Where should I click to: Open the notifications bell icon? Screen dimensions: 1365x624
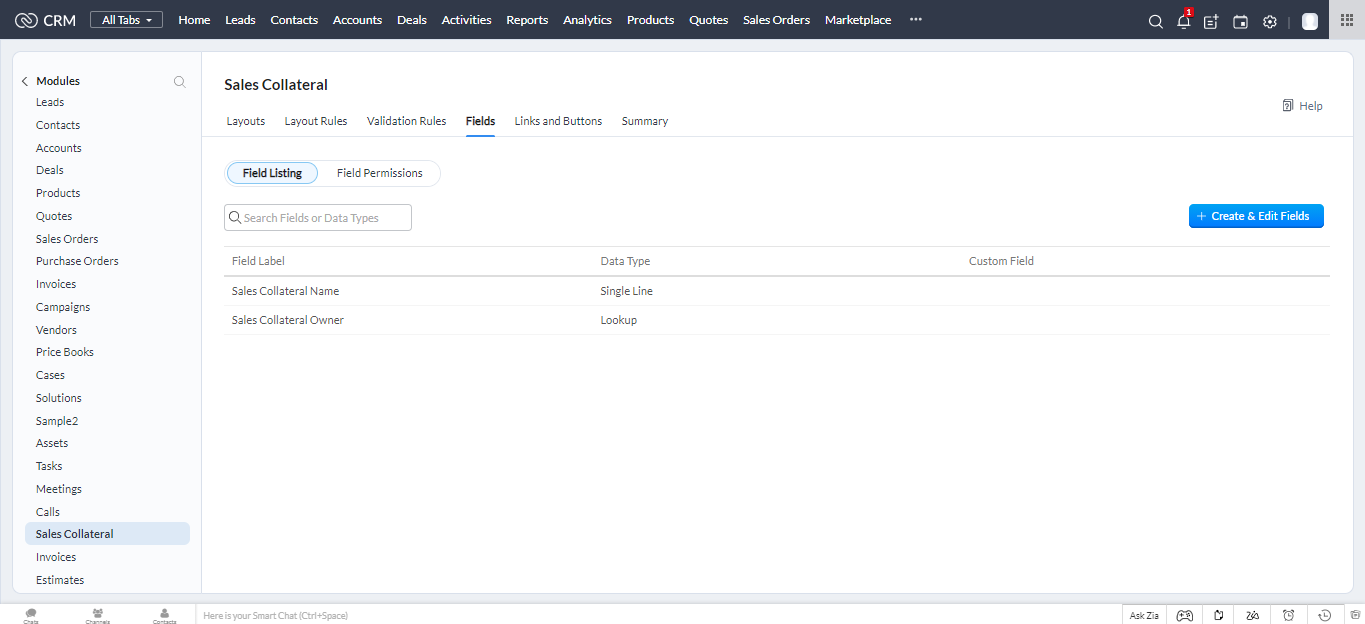[1183, 21]
